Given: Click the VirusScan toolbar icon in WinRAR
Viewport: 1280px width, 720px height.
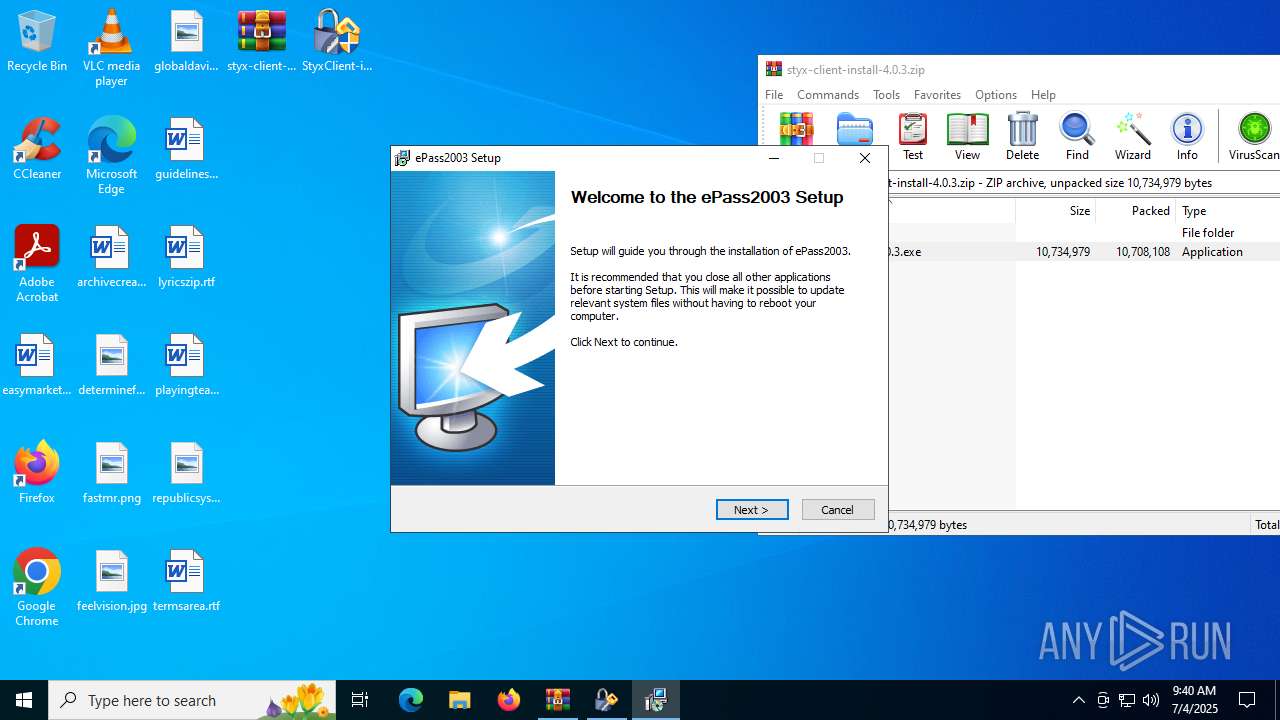Looking at the screenshot, I should pos(1253,136).
